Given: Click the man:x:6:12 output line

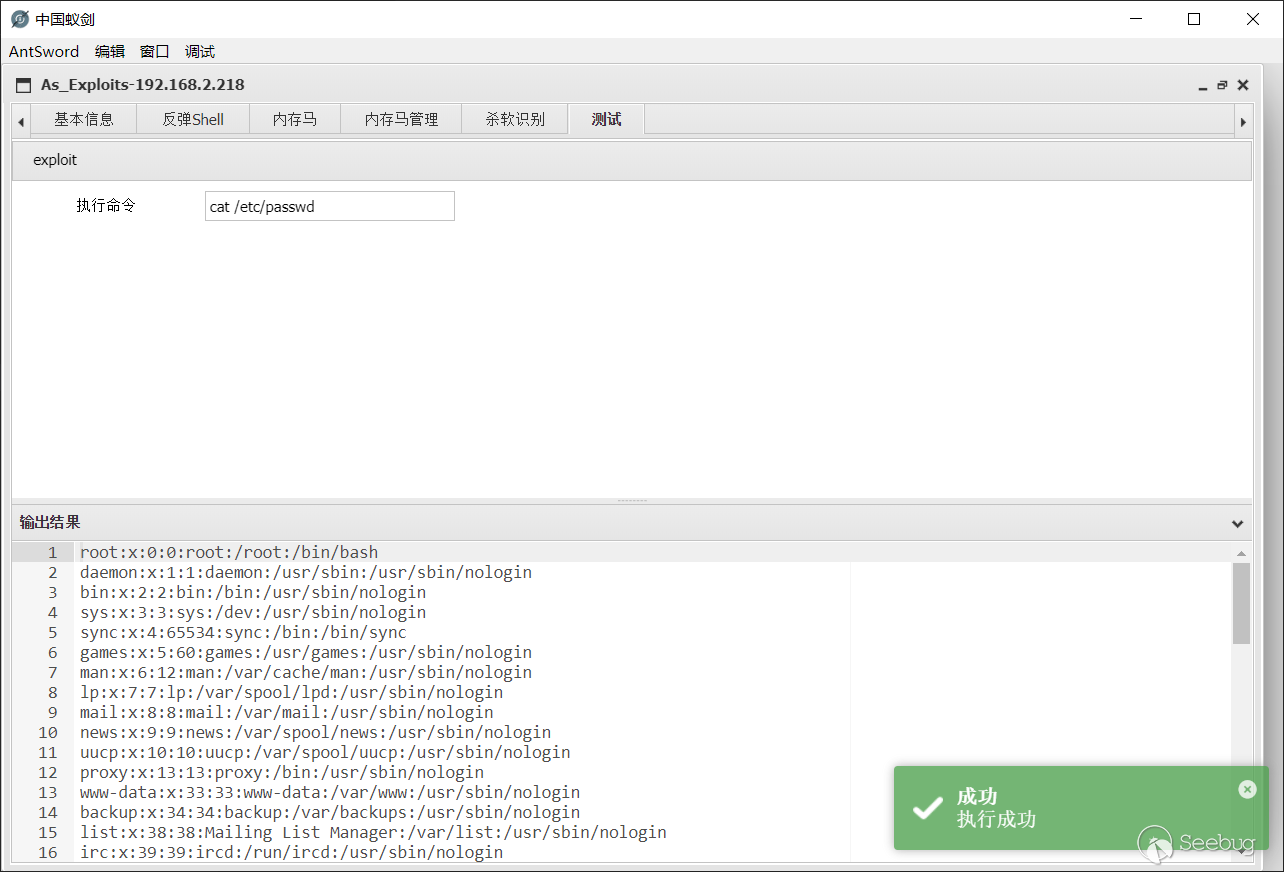Looking at the screenshot, I should [x=306, y=672].
